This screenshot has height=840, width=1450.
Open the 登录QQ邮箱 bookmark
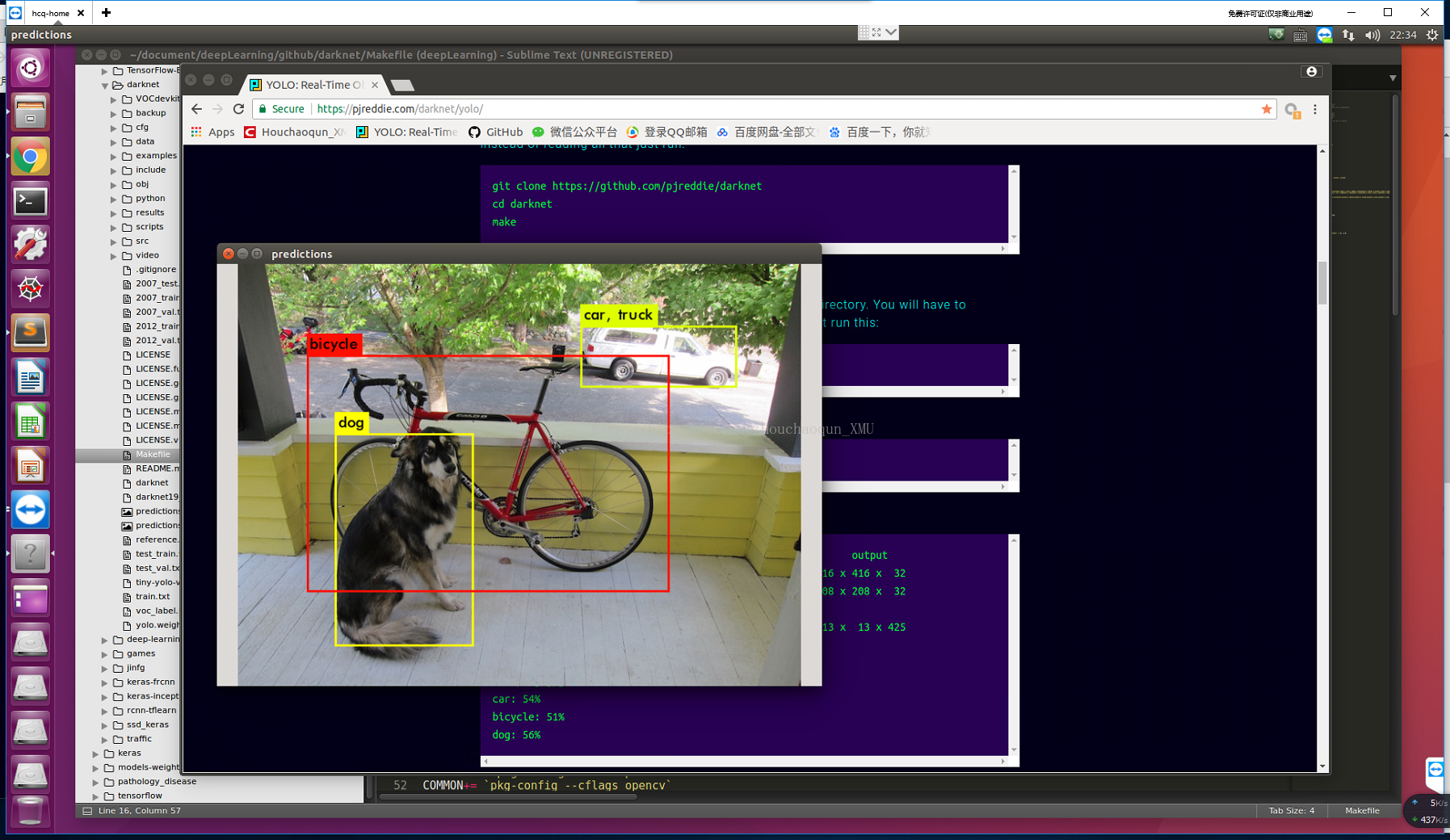point(667,132)
